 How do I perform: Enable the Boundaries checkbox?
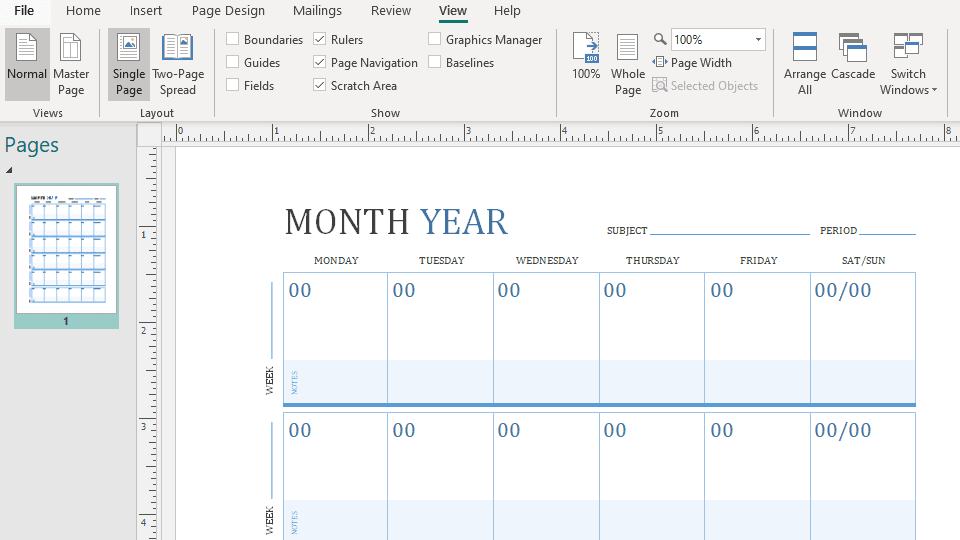click(x=233, y=40)
